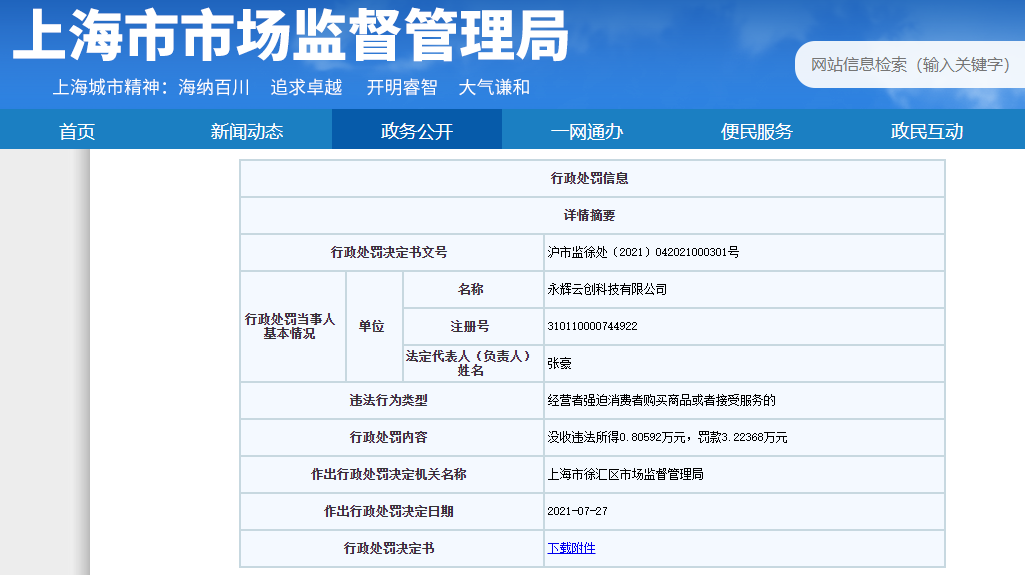Viewport: 1025px width, 575px height.
Task: Click the slogan phrase 开明睿智
Action: (x=402, y=88)
